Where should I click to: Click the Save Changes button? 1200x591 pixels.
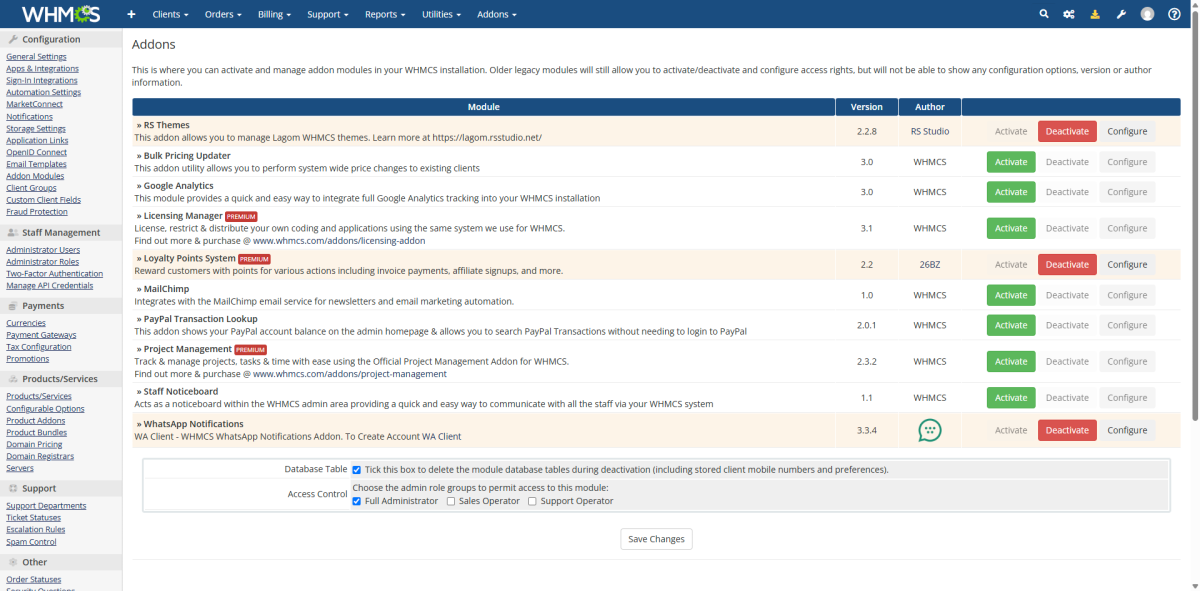tap(656, 539)
